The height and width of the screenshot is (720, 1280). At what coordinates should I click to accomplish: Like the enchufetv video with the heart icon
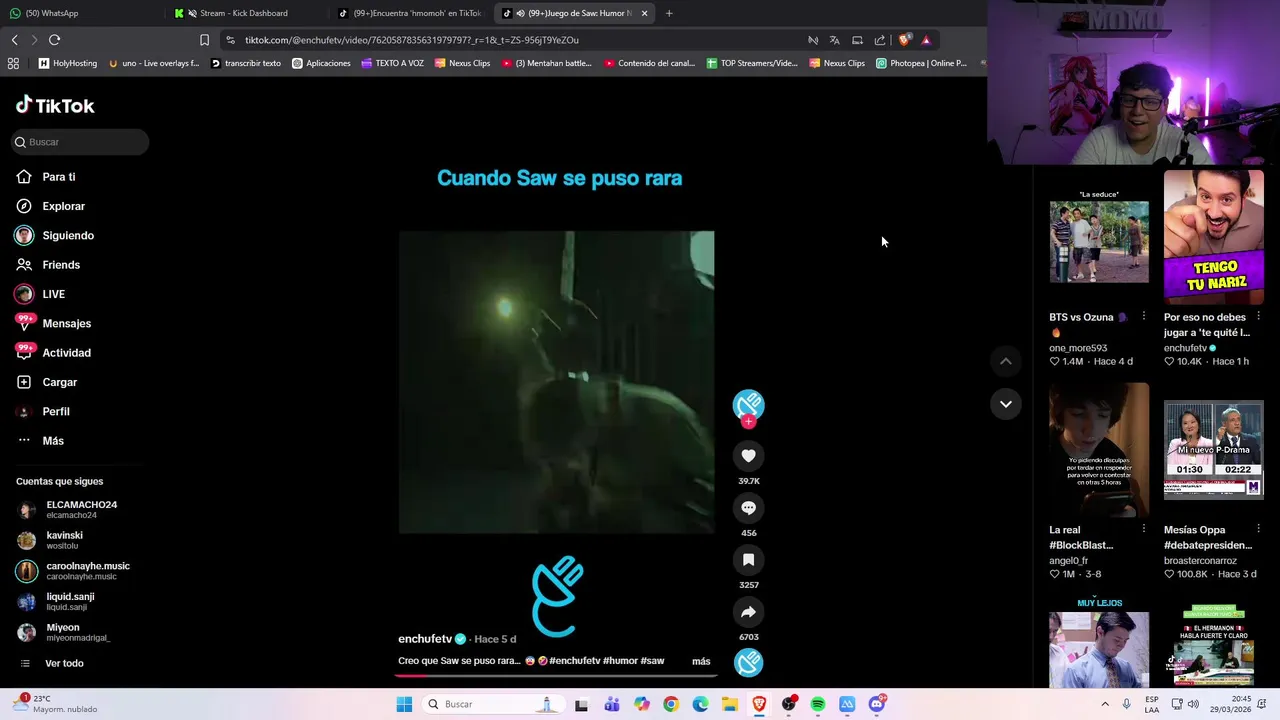pos(748,456)
